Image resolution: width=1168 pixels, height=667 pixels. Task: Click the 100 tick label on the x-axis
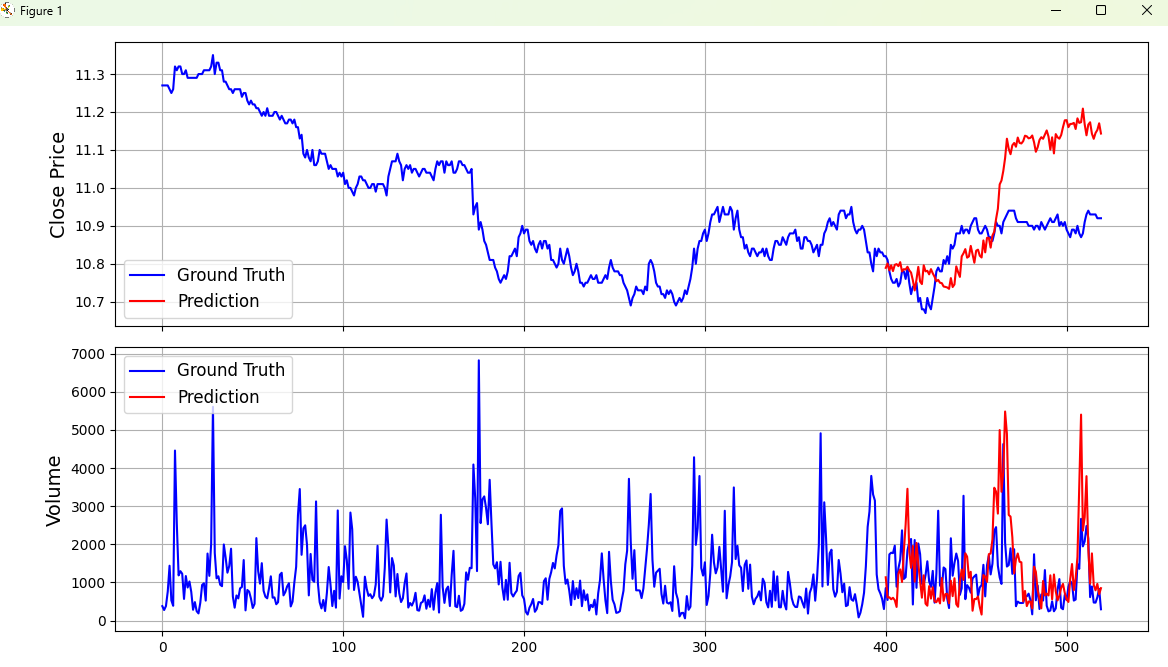(x=343, y=647)
